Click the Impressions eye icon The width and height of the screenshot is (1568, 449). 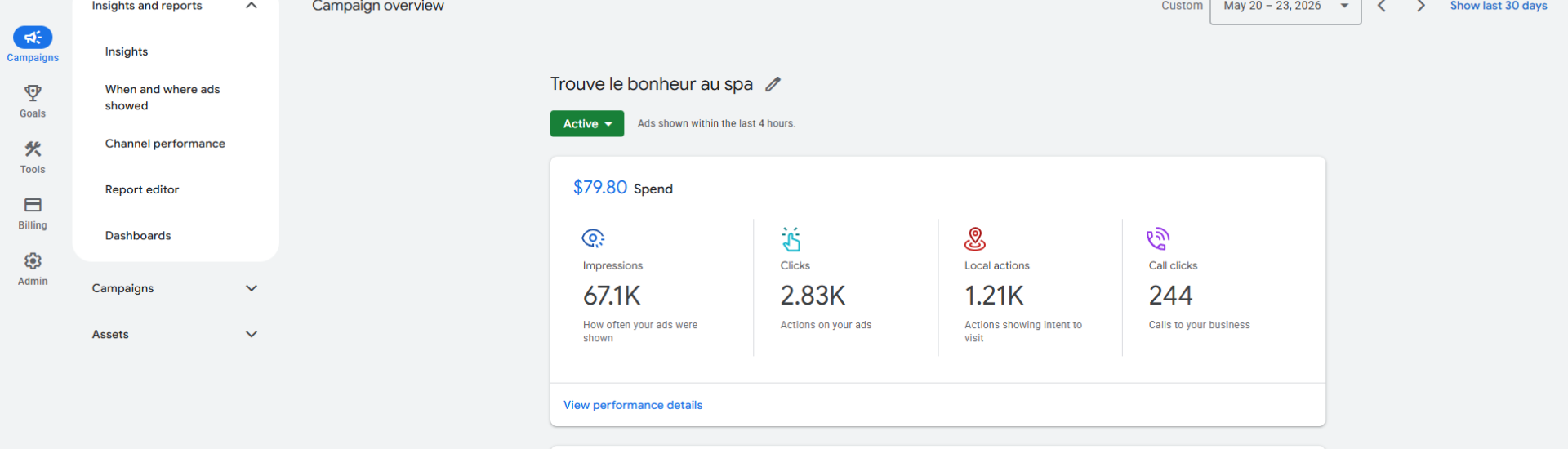click(x=593, y=238)
